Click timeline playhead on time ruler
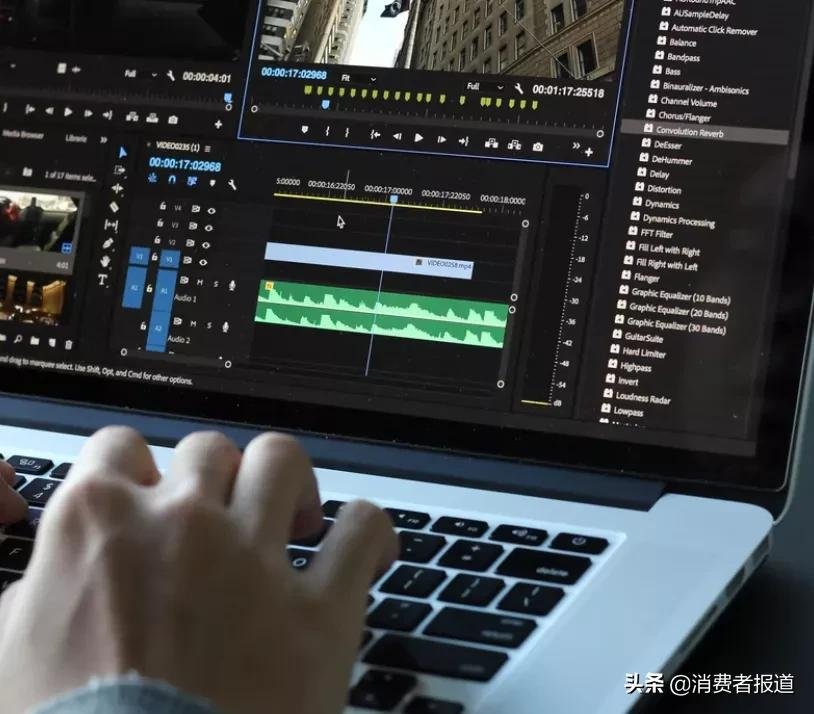Viewport: 814px width, 714px height. [394, 199]
